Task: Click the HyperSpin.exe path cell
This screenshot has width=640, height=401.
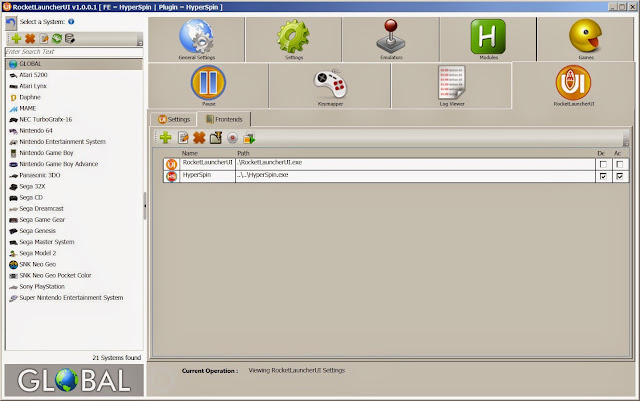Action: click(x=415, y=176)
